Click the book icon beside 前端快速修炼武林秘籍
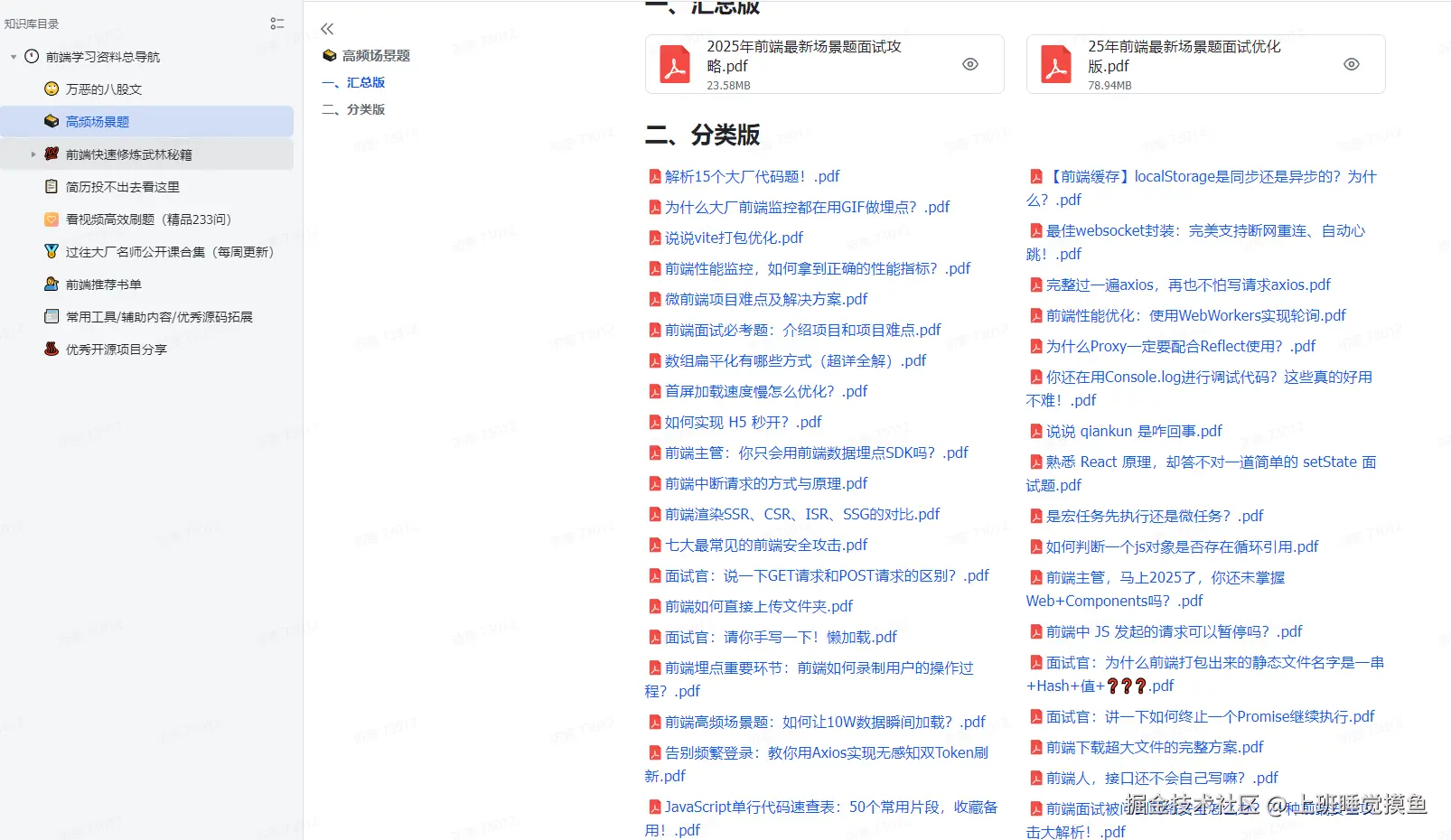This screenshot has width=1451, height=840. 51,154
